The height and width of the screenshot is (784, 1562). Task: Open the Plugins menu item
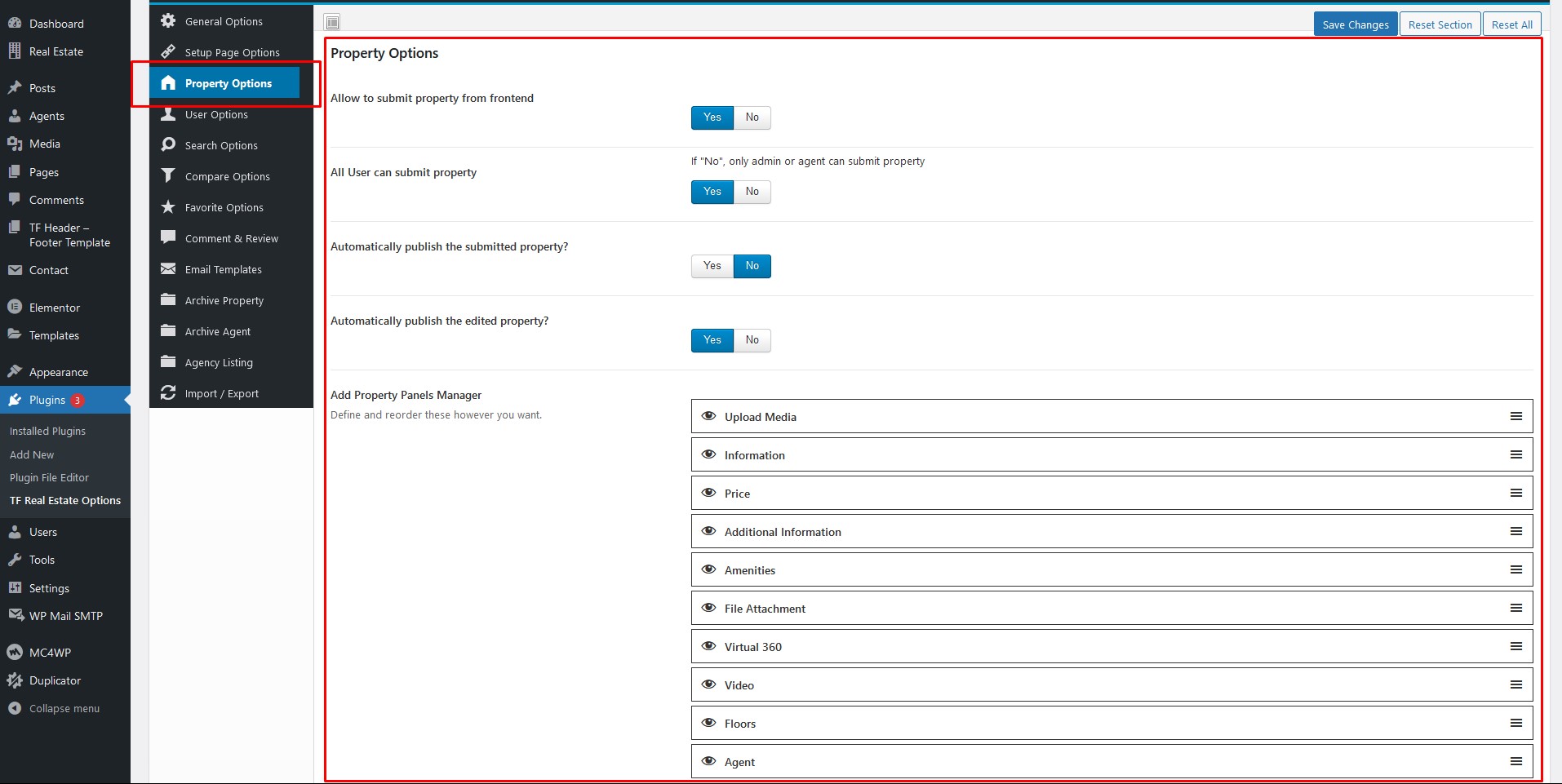[65, 400]
